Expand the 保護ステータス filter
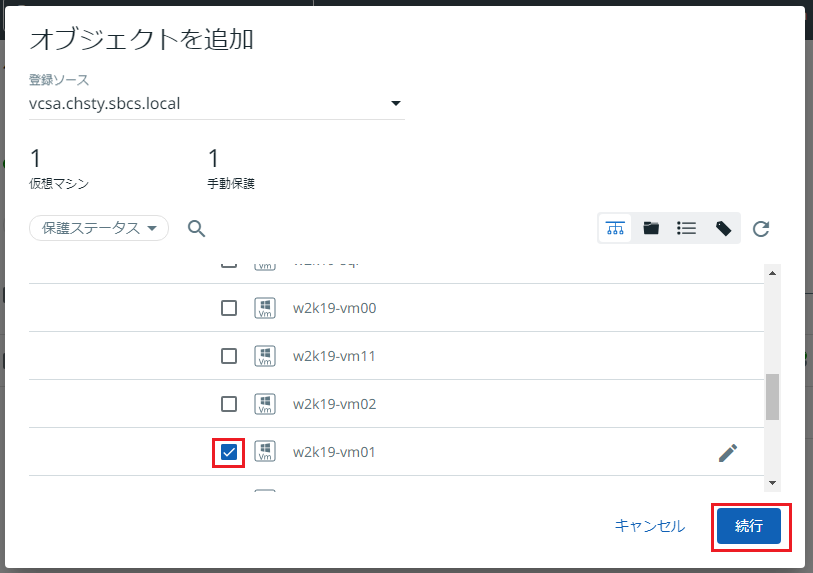The image size is (813, 573). [99, 228]
